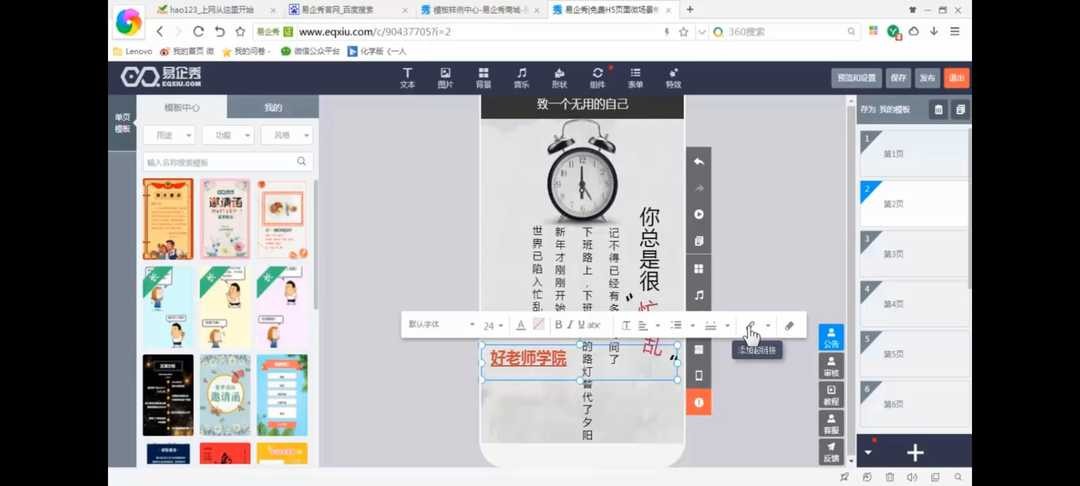Open the 音乐 (Music) tool
Image resolution: width=1080 pixels, height=486 pixels.
[521, 78]
